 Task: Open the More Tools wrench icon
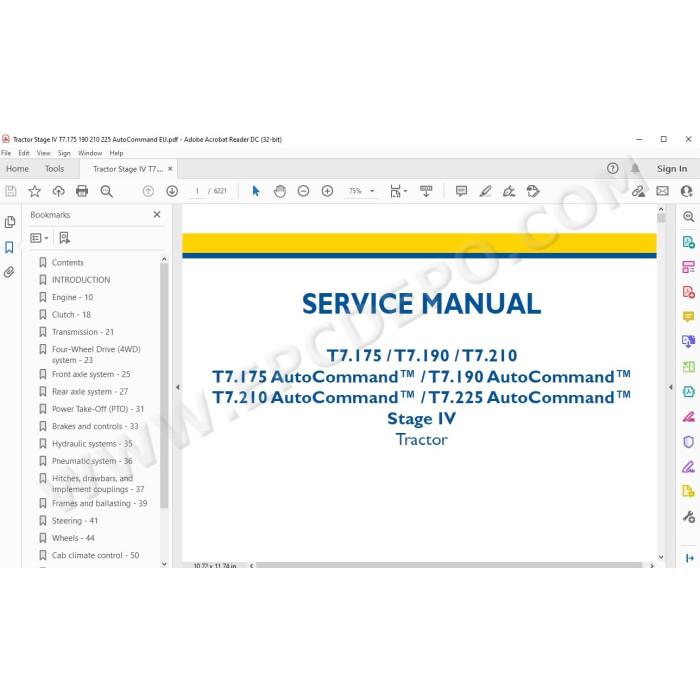tap(689, 517)
